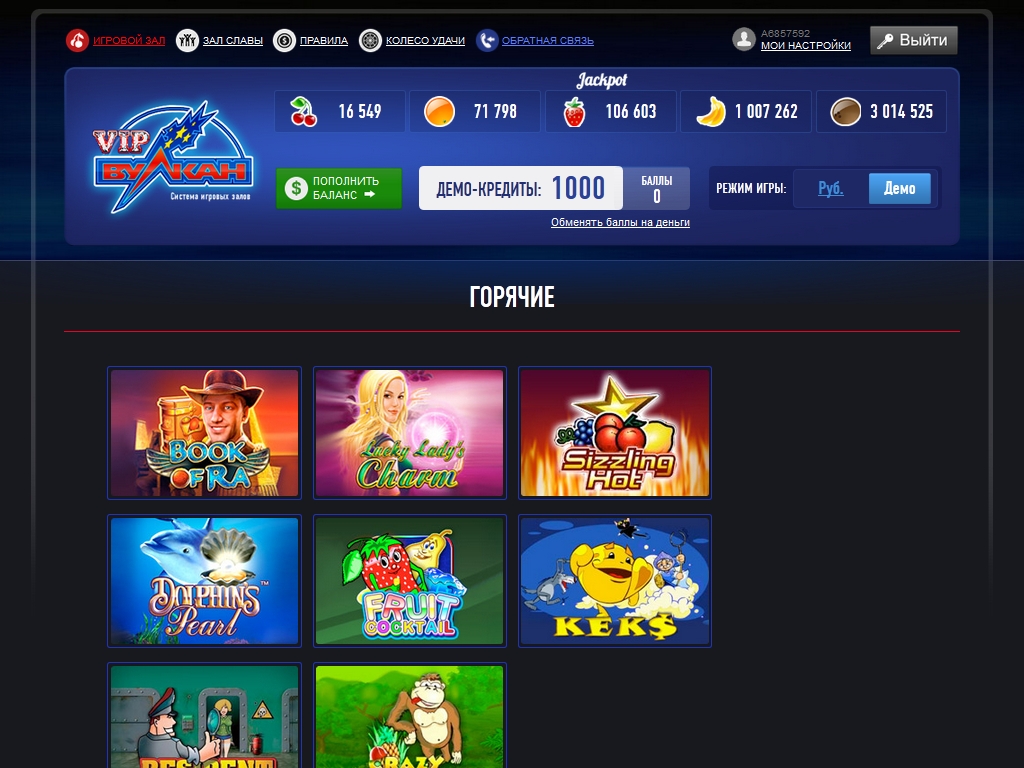Open the Колесо удачи menu link
The width and height of the screenshot is (1024, 768).
click(x=425, y=40)
